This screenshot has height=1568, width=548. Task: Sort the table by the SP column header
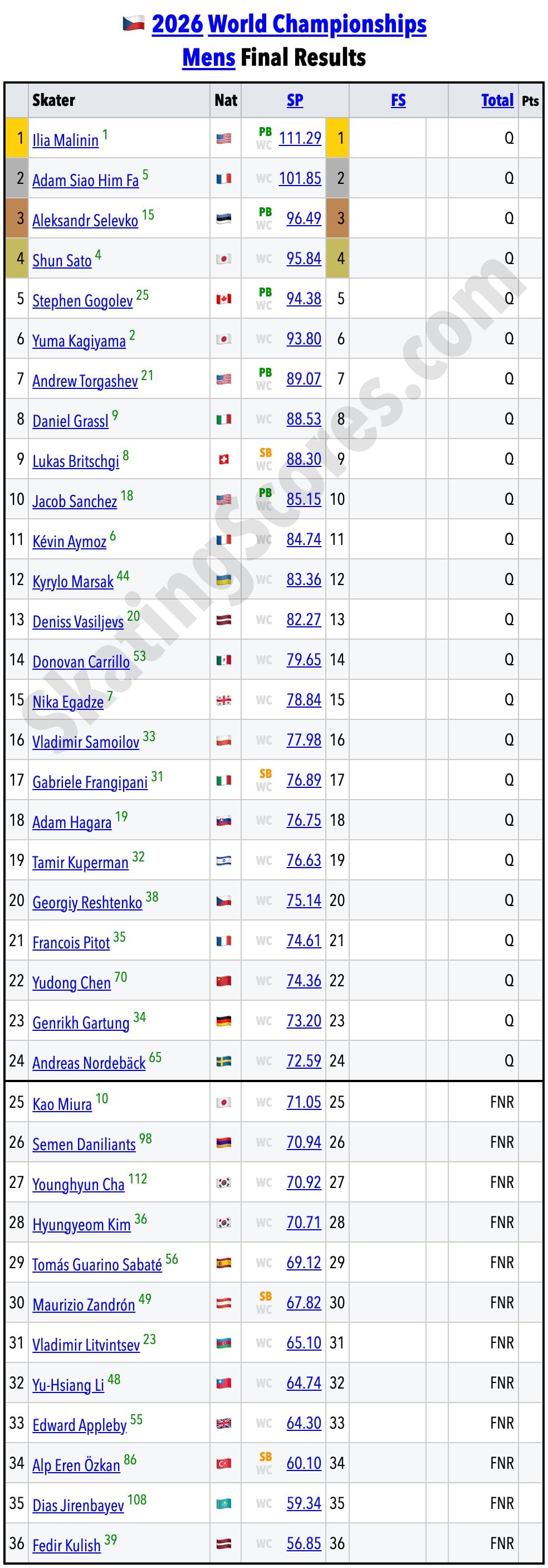295,100
